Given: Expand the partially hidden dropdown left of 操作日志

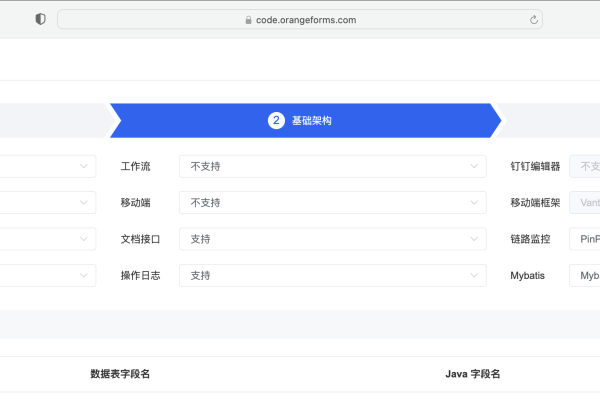Looking at the screenshot, I should tap(48, 276).
